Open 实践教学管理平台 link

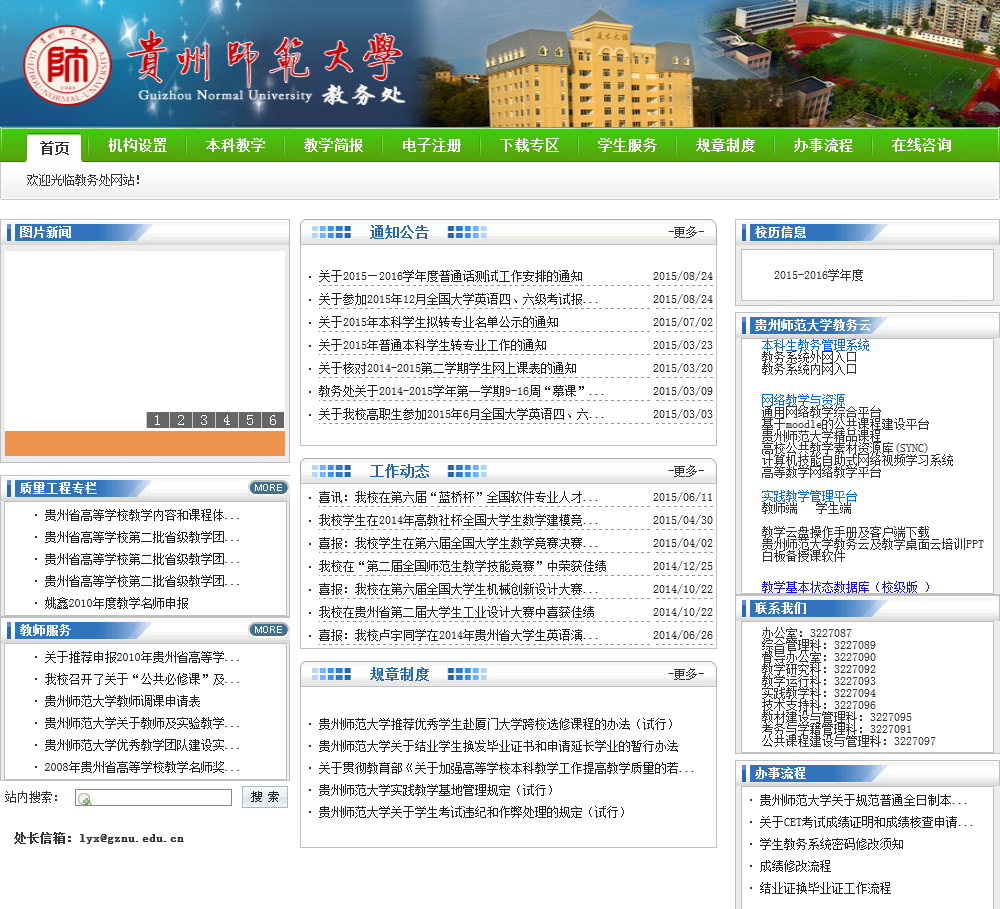809,496
